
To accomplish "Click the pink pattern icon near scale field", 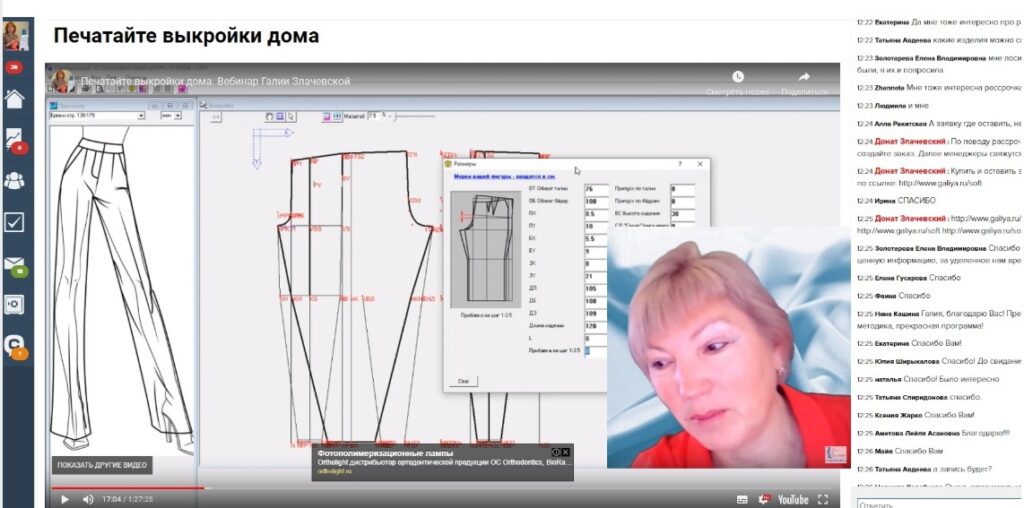I will (x=327, y=116).
